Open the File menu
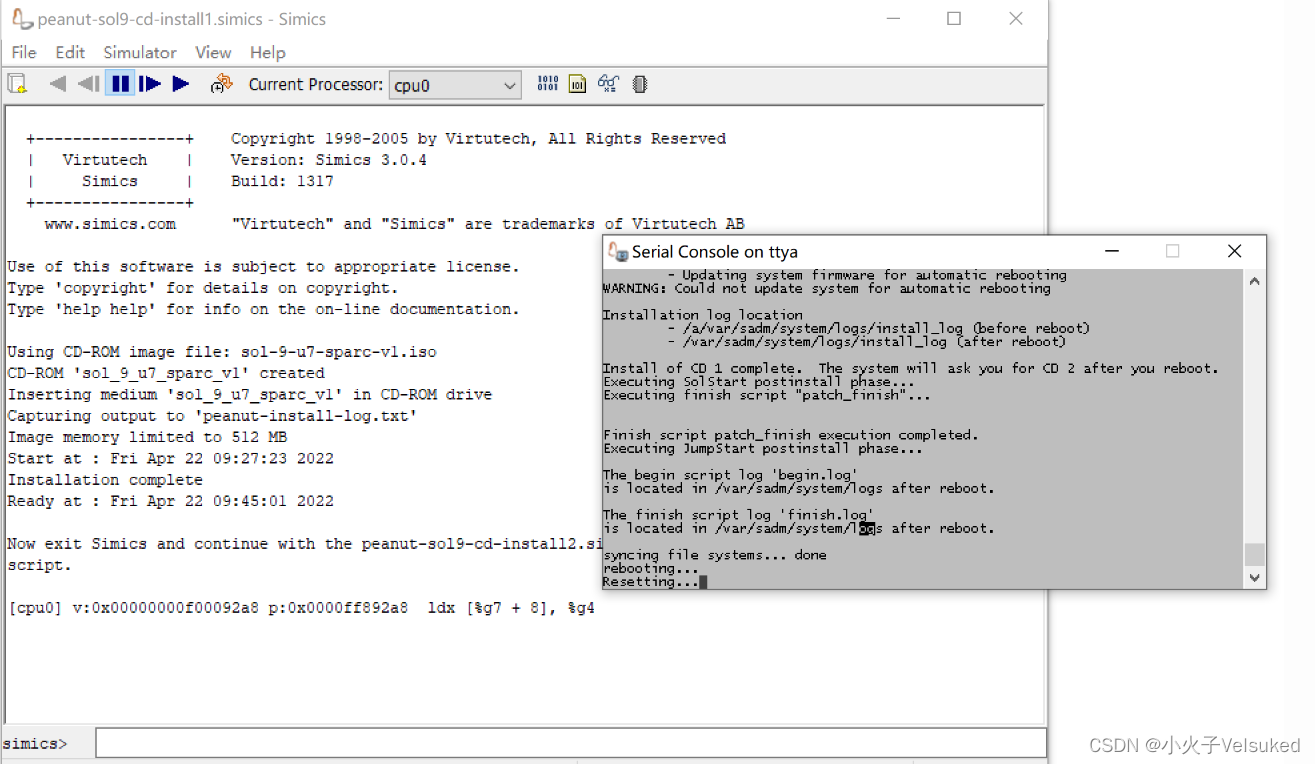The height and width of the screenshot is (764, 1315). 23,52
